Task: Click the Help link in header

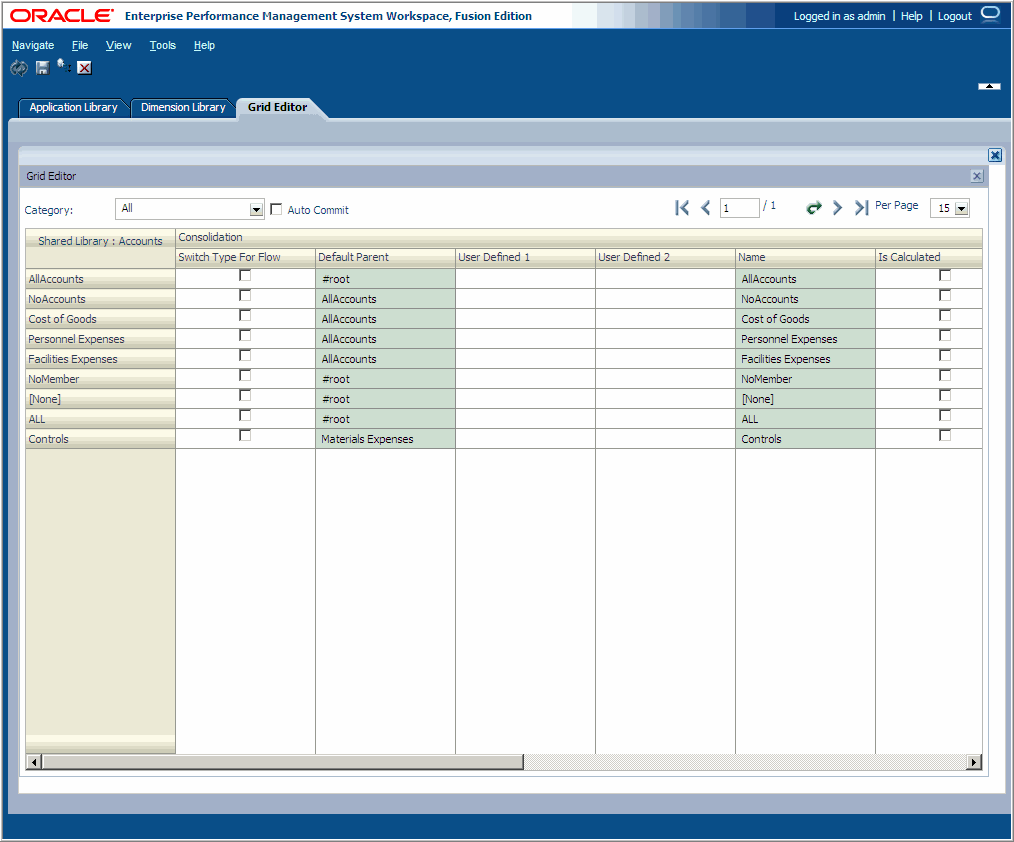Action: pos(911,16)
